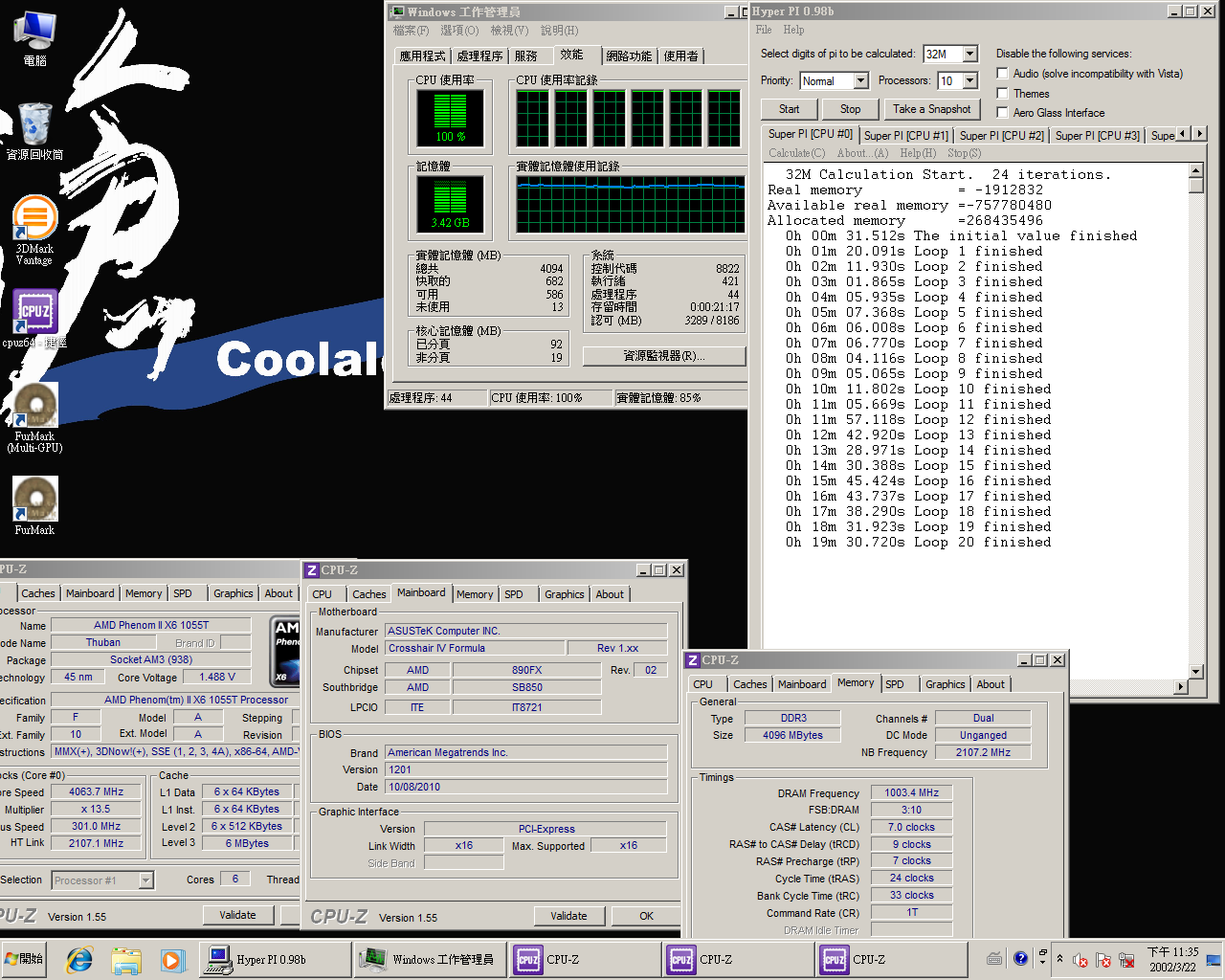This screenshot has width=1225, height=980.
Task: Switch to Hyper PI 0.98b taskbar item
Action: [274, 959]
